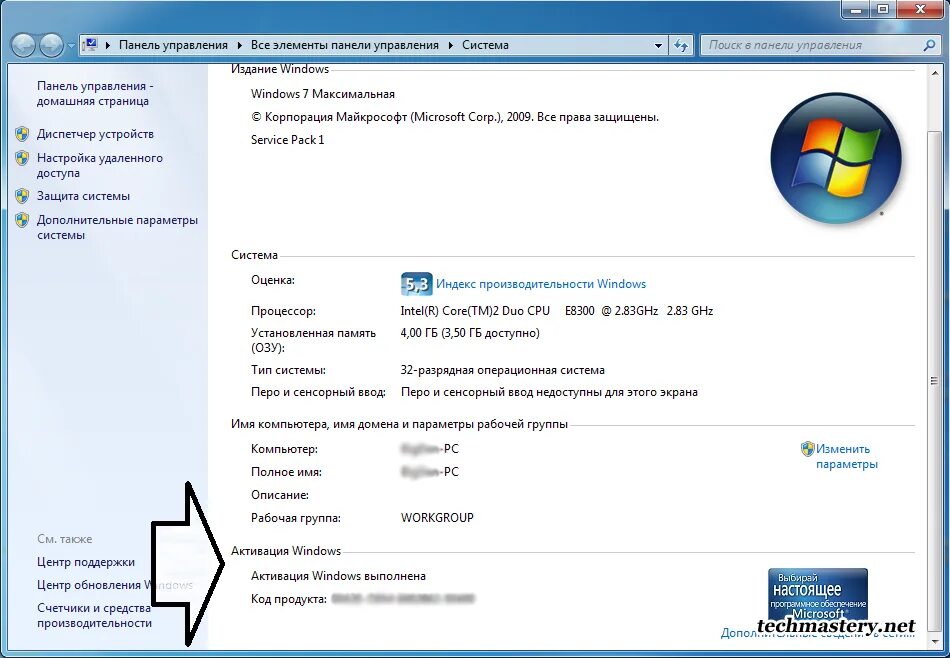The width and height of the screenshot is (950, 658).
Task: Open 'Счетчики и средства производительности' link
Action: point(95,615)
